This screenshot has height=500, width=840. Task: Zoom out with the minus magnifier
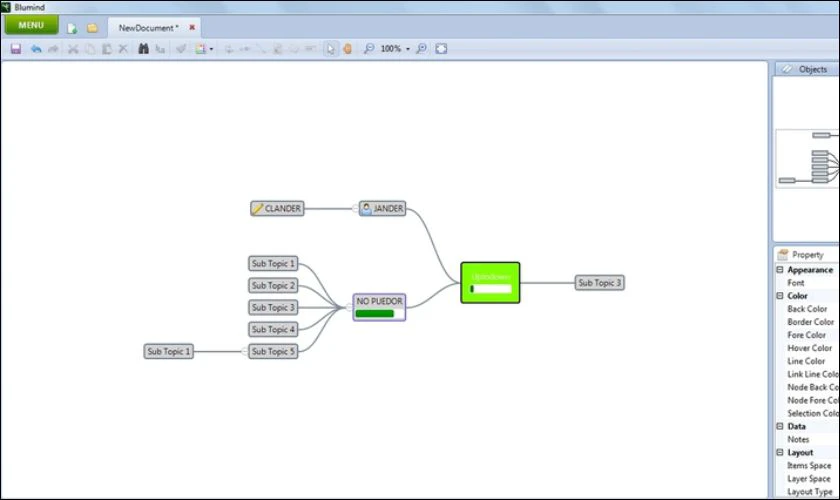[369, 49]
